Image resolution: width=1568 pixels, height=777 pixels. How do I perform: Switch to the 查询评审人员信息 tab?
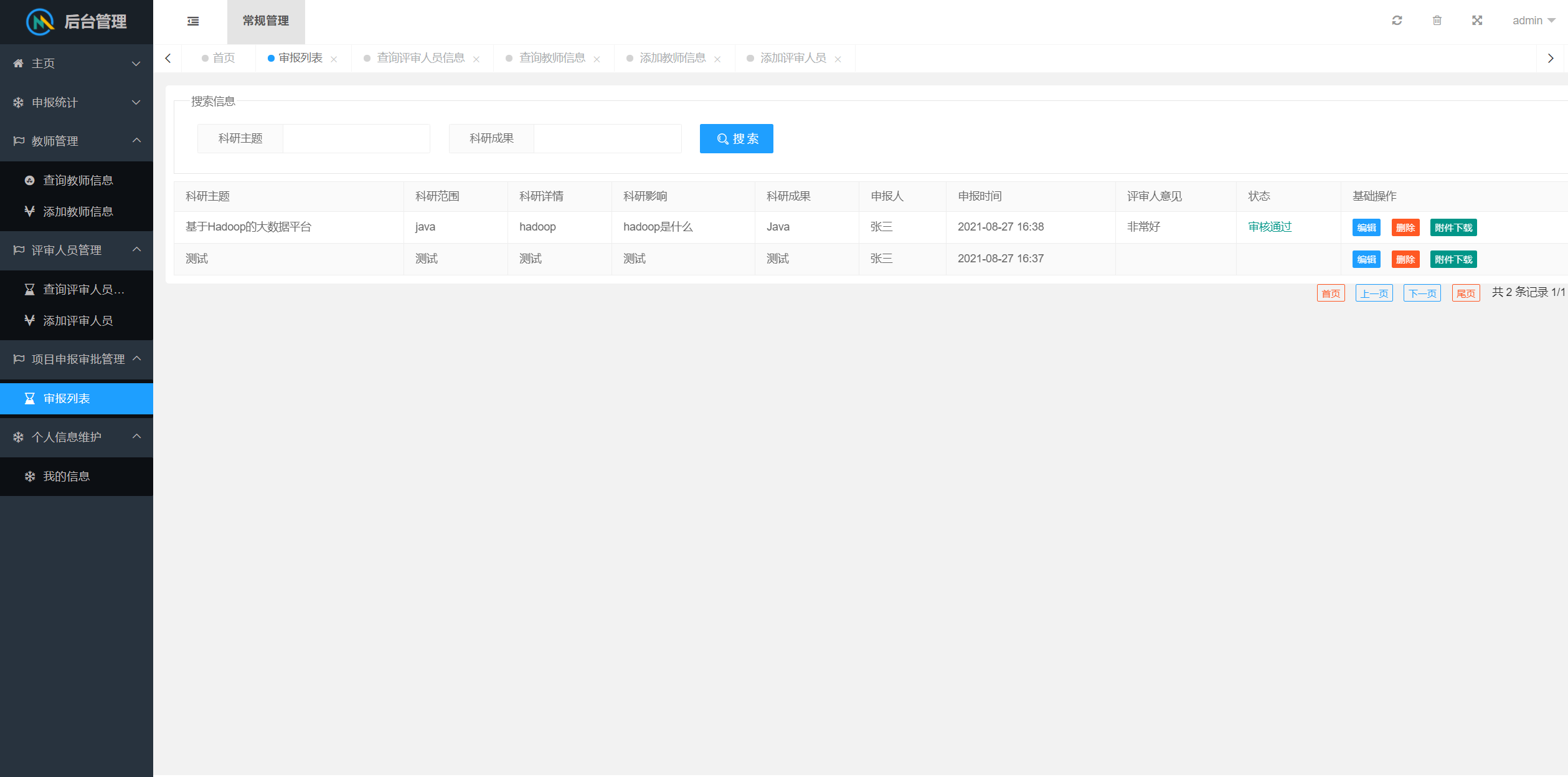coord(420,58)
